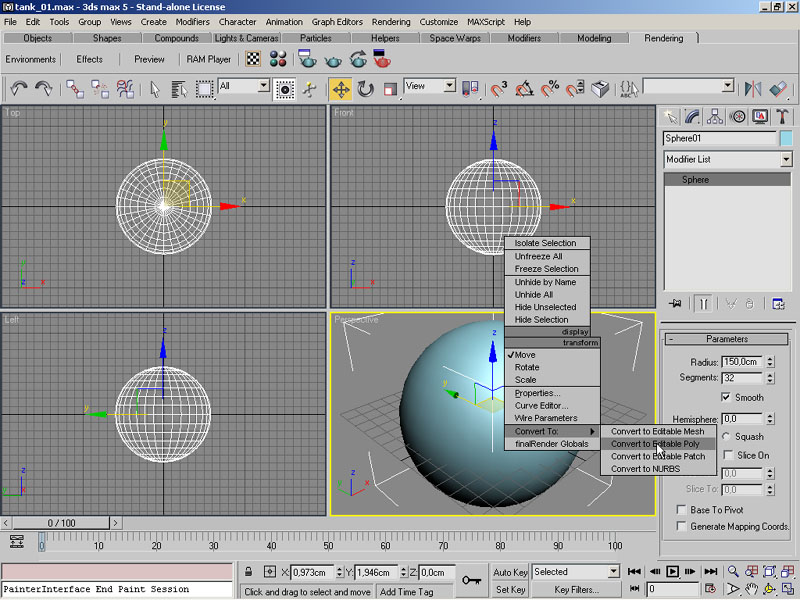800x600 pixels.
Task: Click the Mirror tool icon
Action: (x=753, y=89)
